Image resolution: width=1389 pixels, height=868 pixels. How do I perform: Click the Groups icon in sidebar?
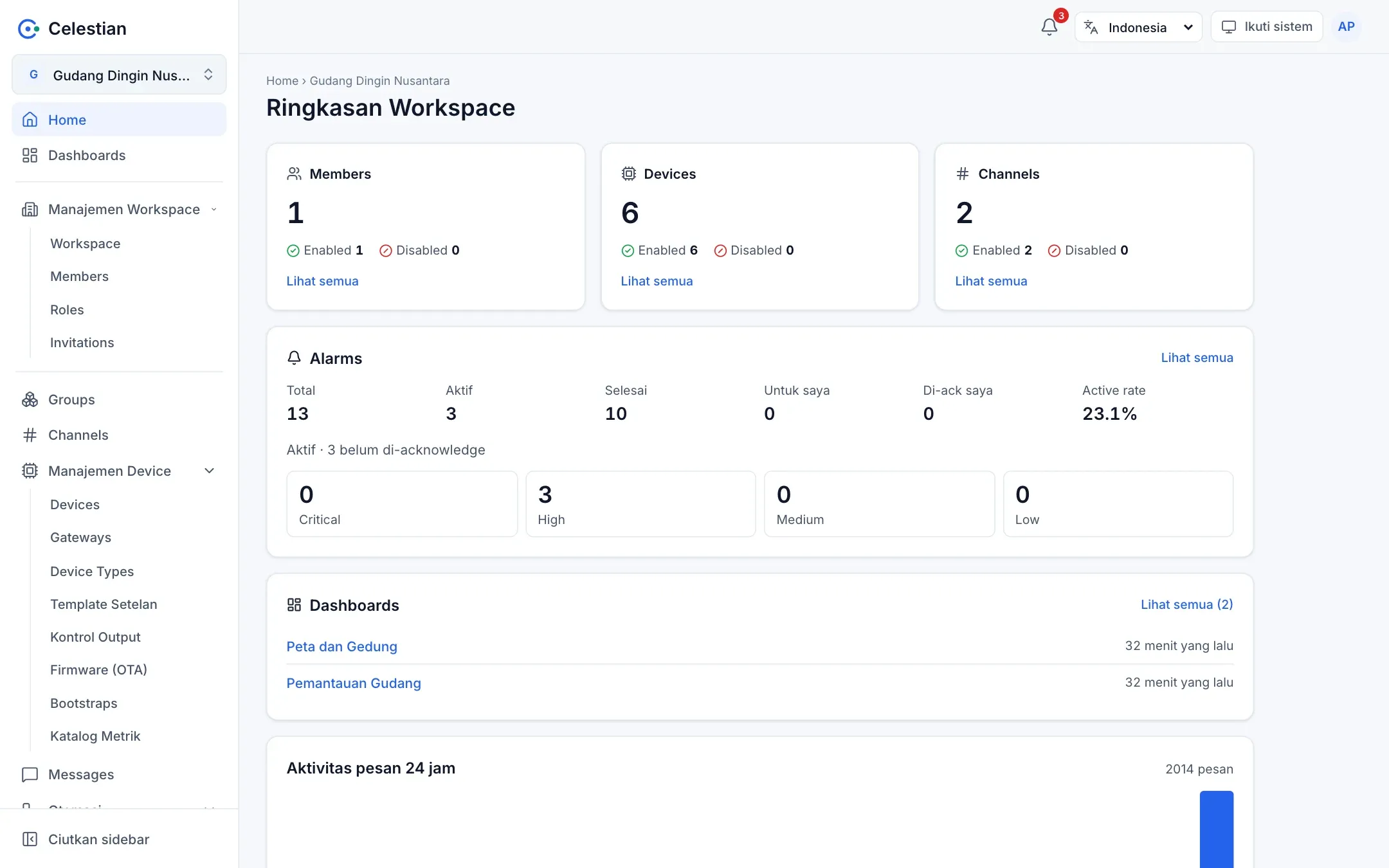[x=30, y=399]
